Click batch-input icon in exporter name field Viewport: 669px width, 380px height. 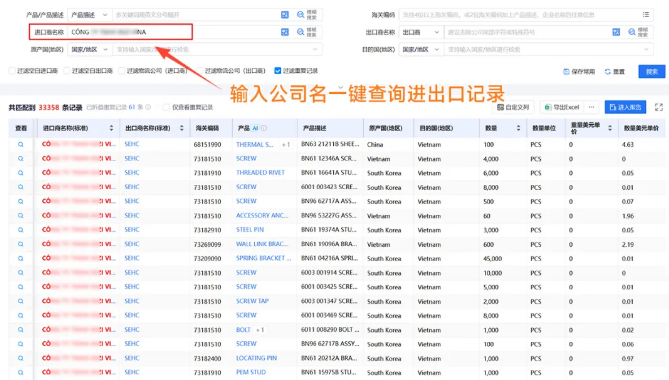(x=616, y=32)
